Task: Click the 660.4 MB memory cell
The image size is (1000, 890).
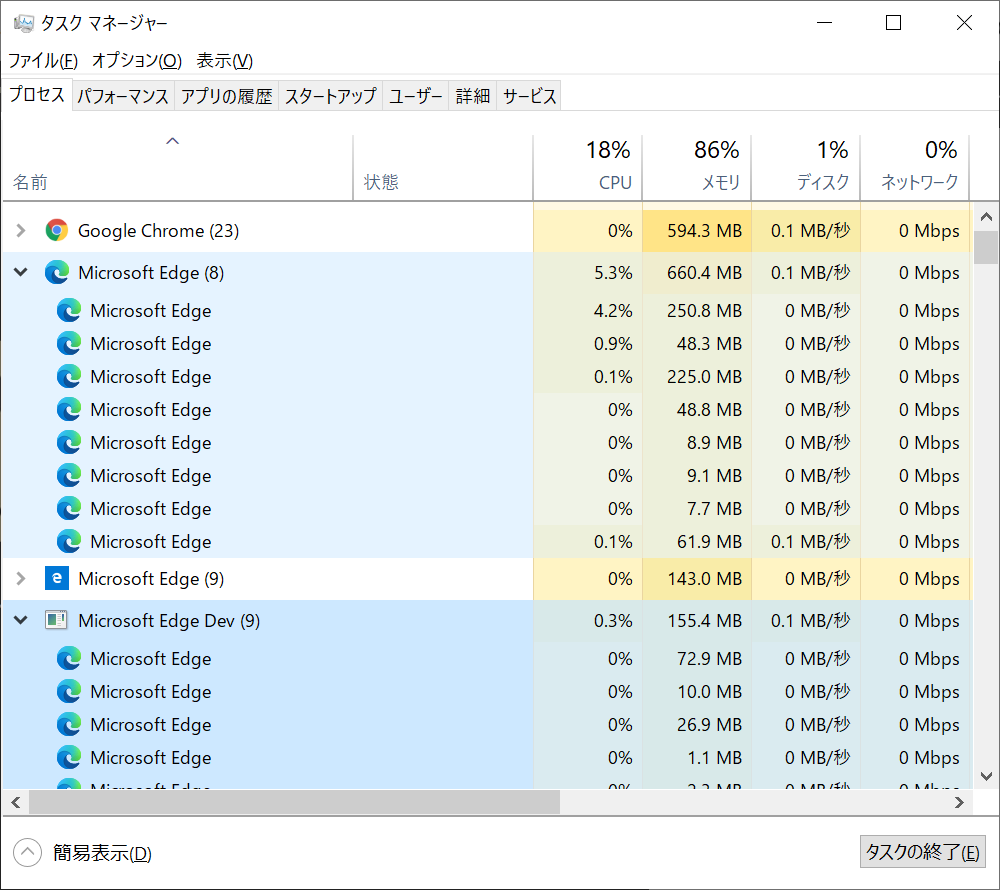Action: click(x=696, y=273)
